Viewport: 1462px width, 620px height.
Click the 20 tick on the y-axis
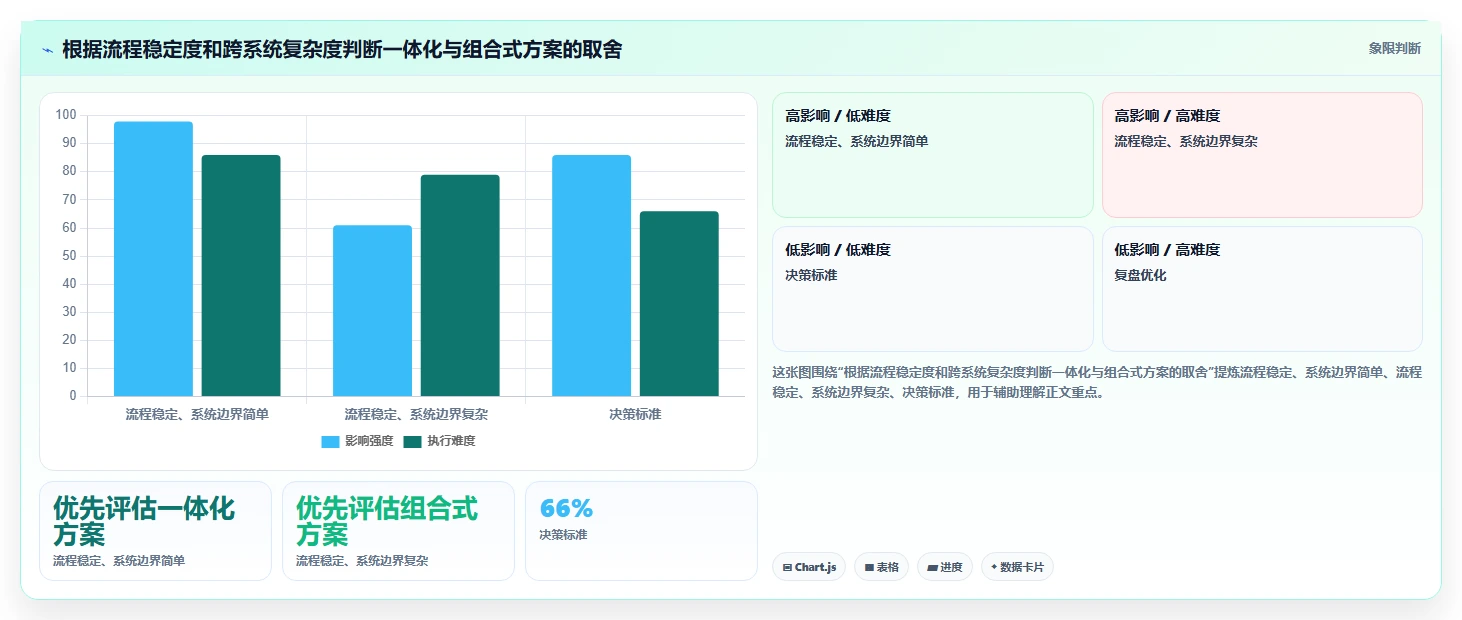[x=70, y=340]
